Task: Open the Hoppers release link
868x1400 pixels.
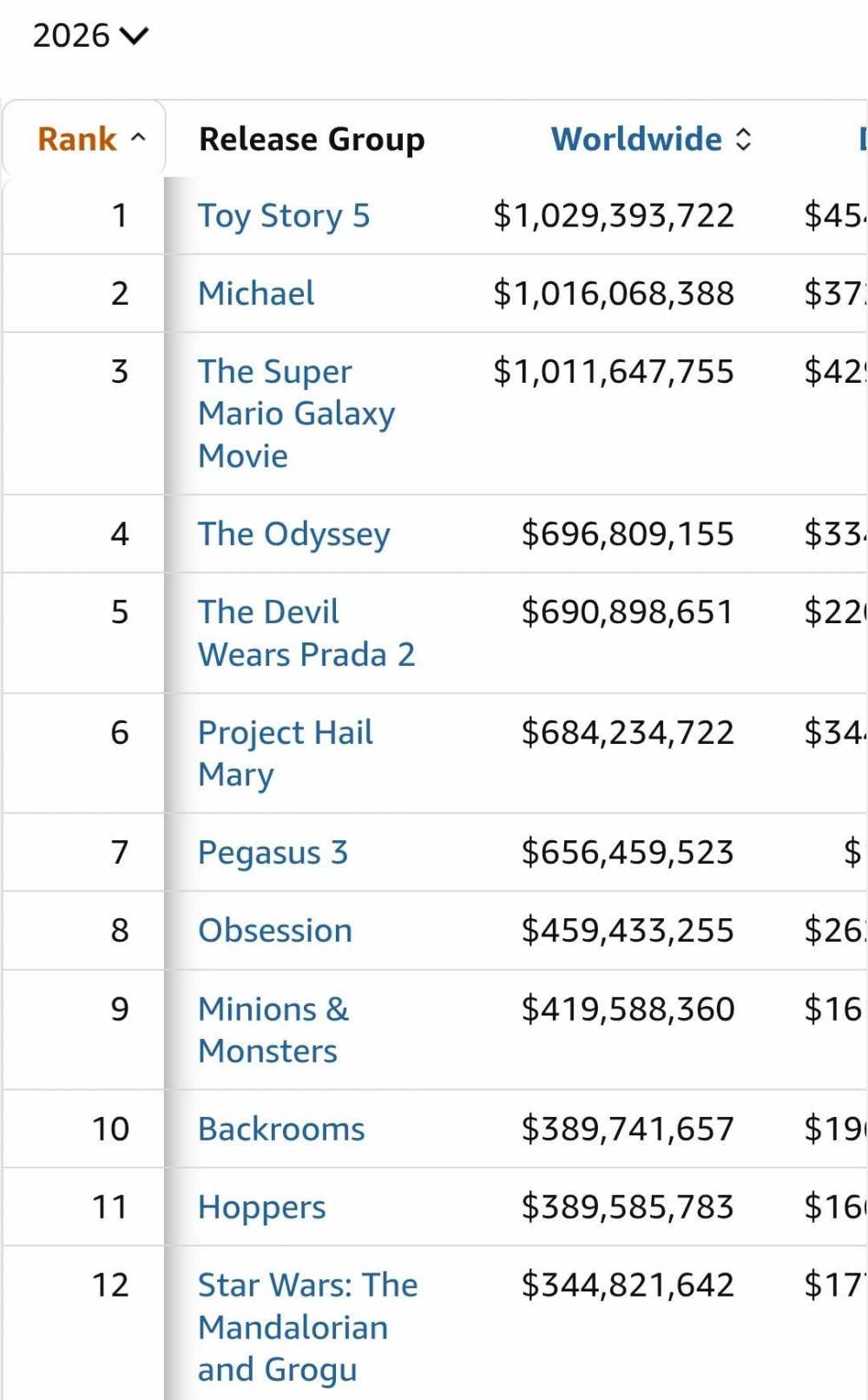Action: [x=261, y=1206]
